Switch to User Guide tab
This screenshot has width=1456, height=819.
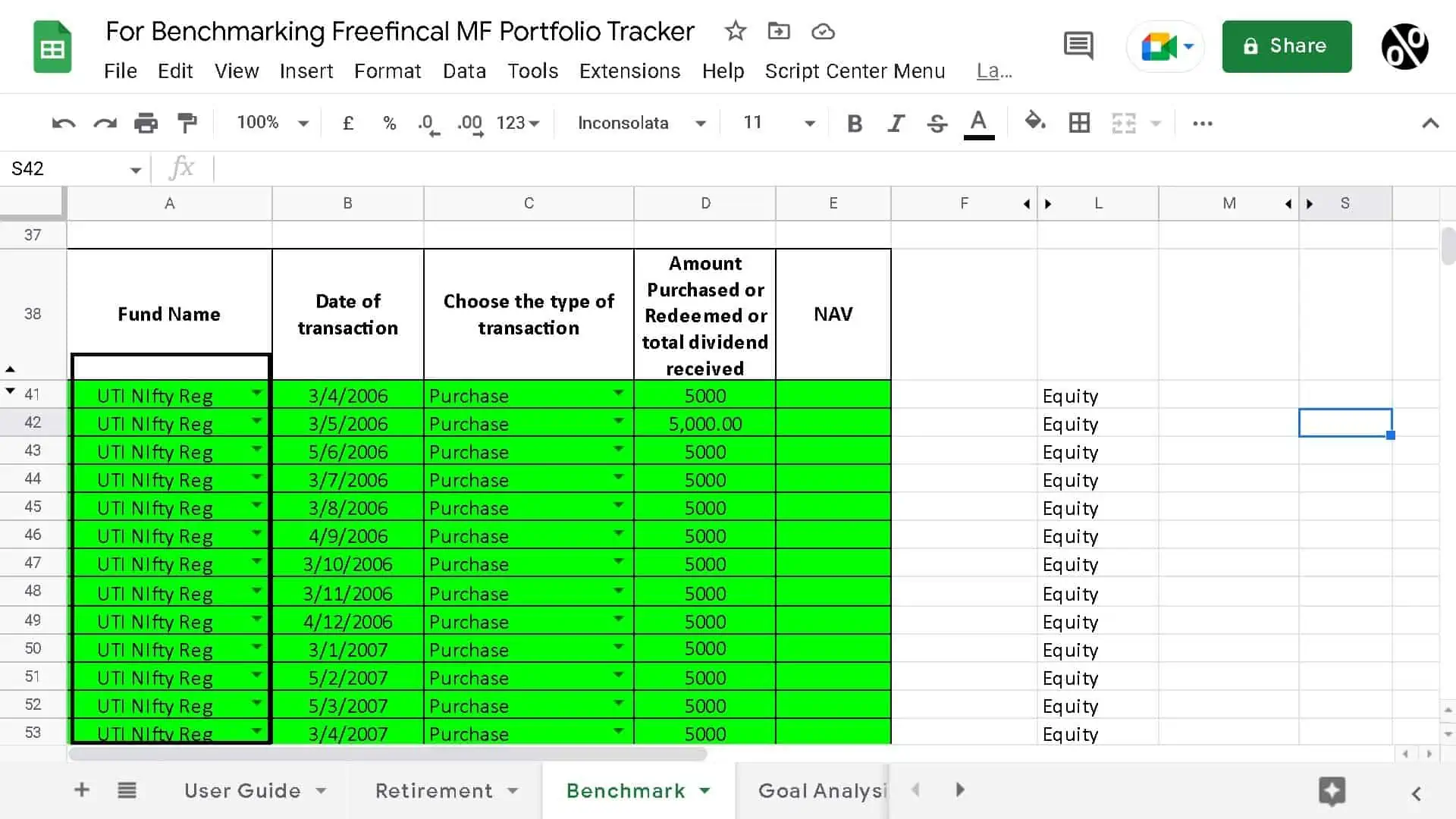tap(242, 791)
